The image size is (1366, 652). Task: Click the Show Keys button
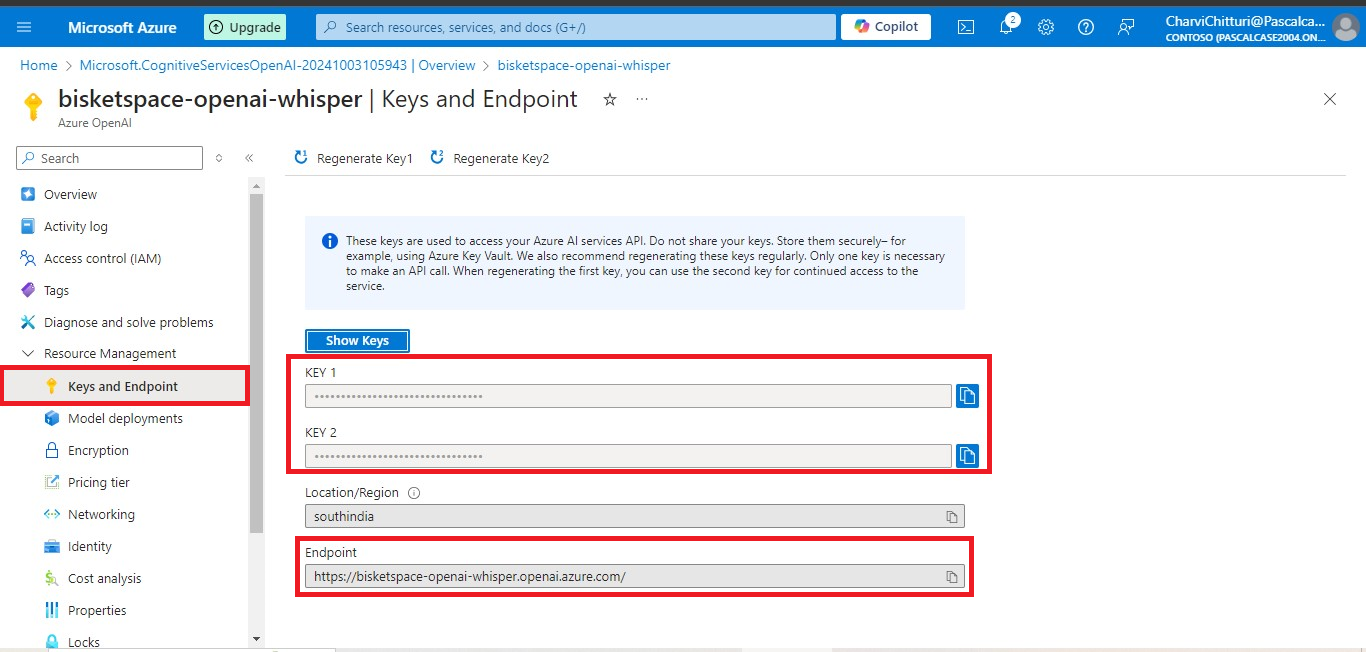[357, 341]
